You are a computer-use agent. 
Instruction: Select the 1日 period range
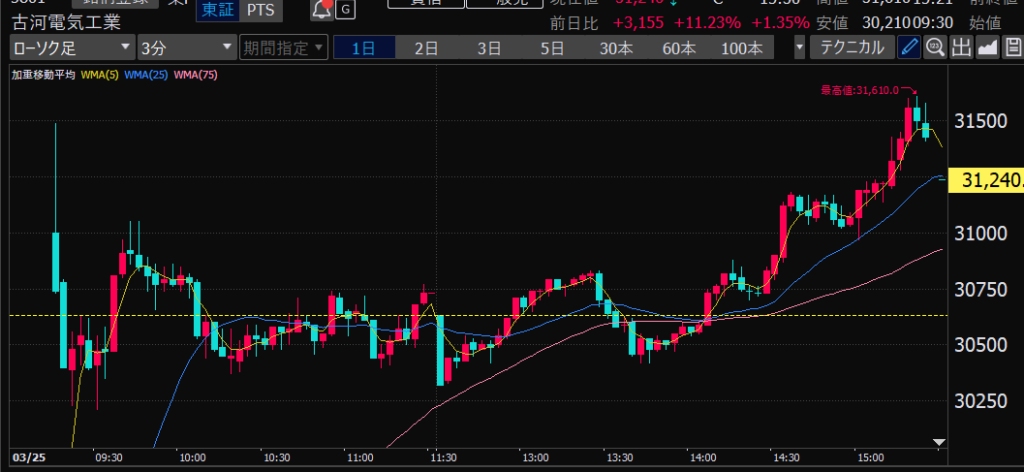[364, 47]
